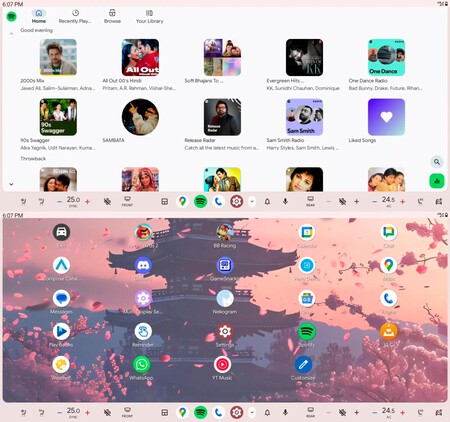The width and height of the screenshot is (450, 422).
Task: Toggle driver fan-off icon in bar beneath Spotify screen
Action: coord(107,201)
